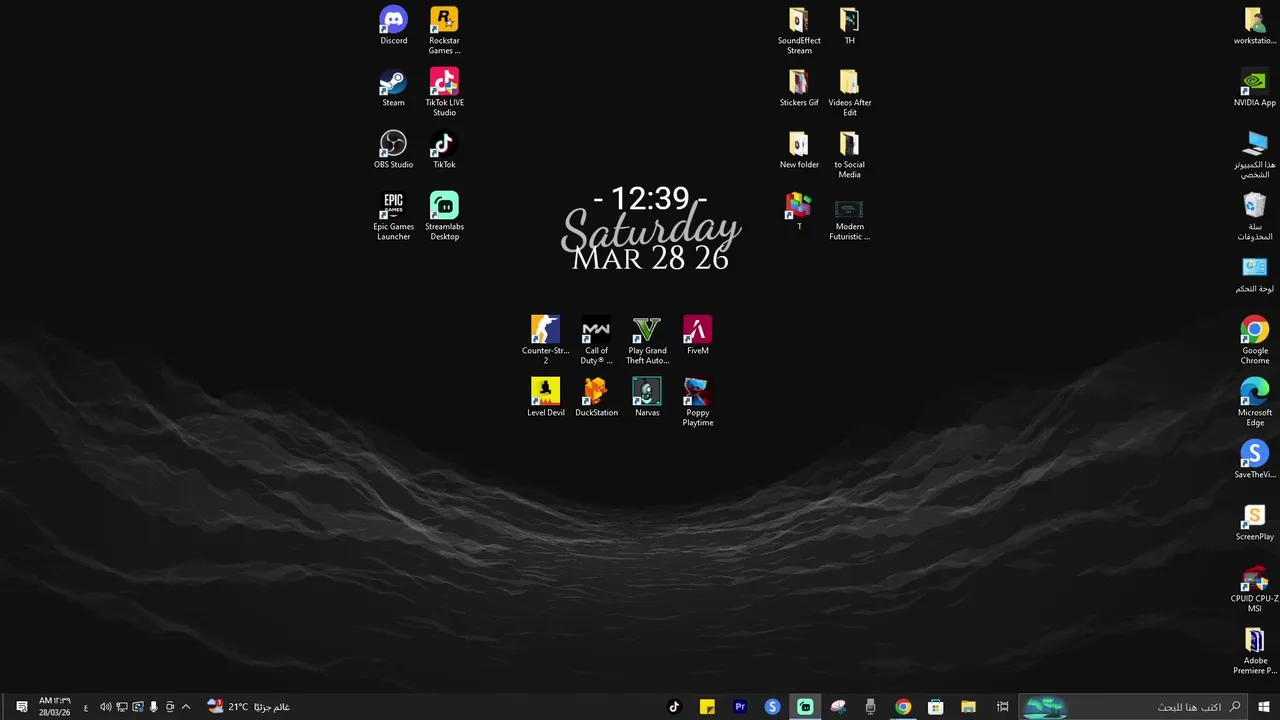Select the Counter-Strike 2 shortcut
The image size is (1280, 720).
545,341
